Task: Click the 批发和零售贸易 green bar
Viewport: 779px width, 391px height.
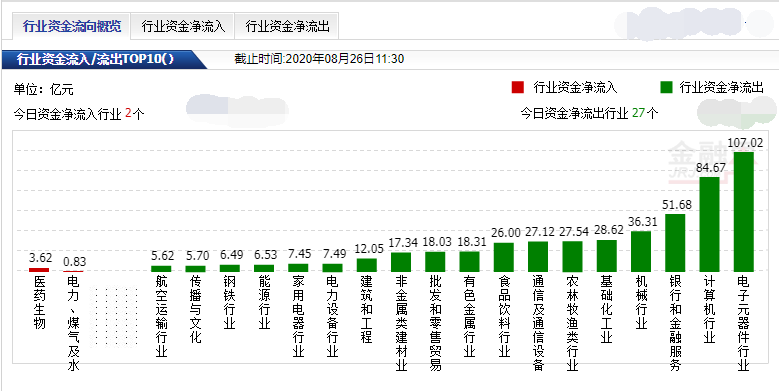Action: [435, 262]
